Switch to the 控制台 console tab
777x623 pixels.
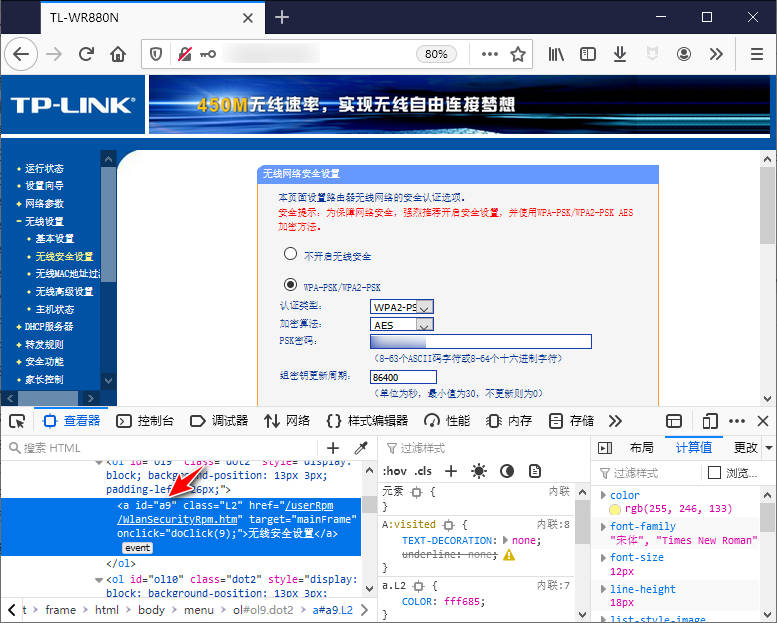coord(145,421)
